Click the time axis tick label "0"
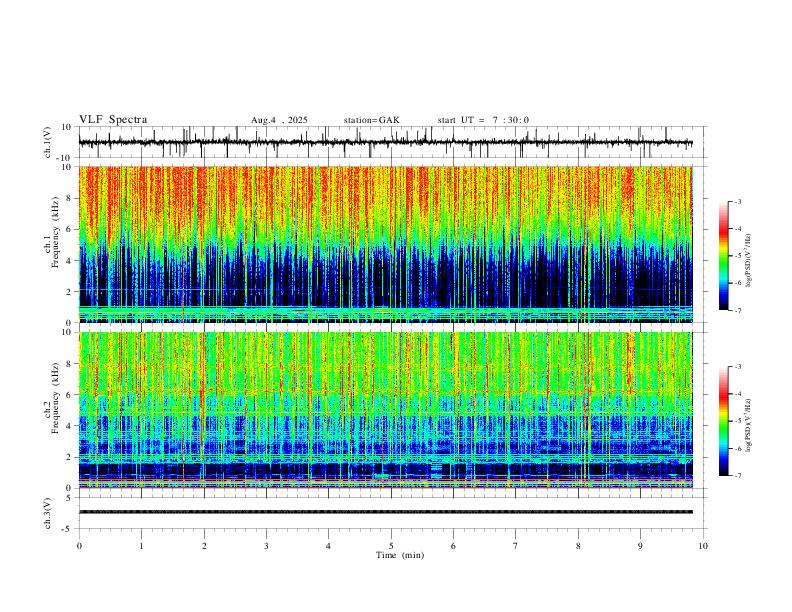The image size is (792, 612). click(79, 546)
